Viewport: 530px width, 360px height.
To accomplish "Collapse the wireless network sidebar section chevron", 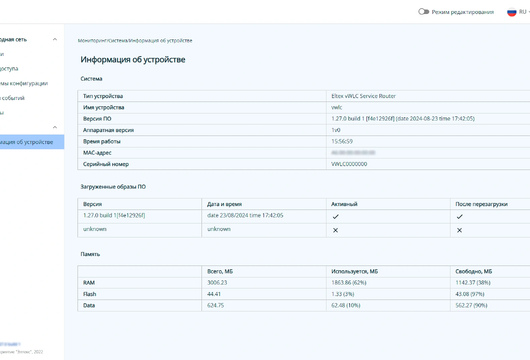I will 55,40.
